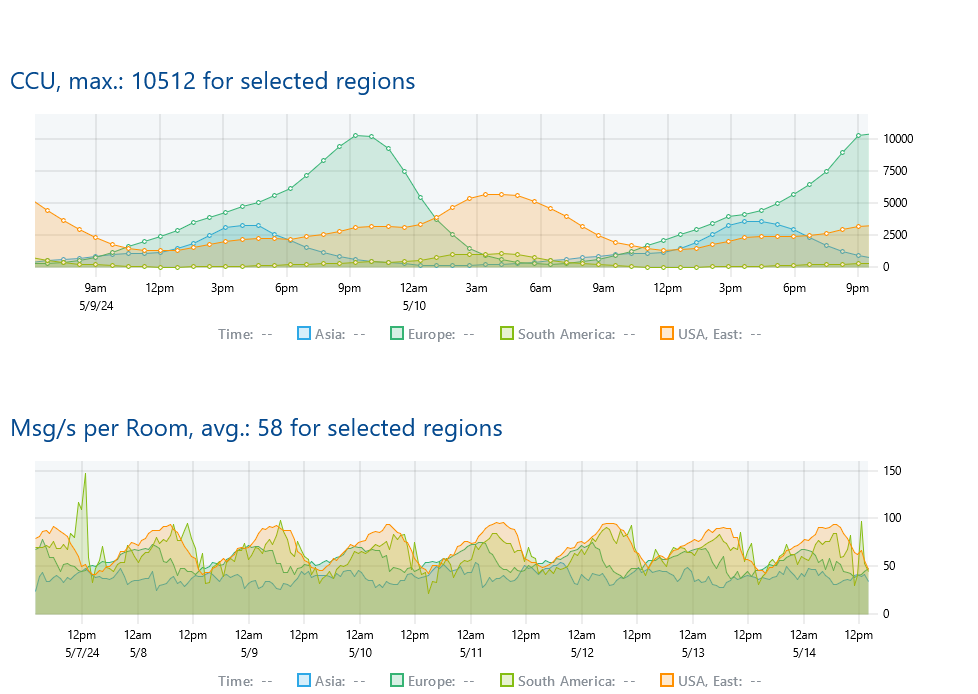Click the 6am tick label on CCU axis
978x694 pixels.
click(540, 288)
